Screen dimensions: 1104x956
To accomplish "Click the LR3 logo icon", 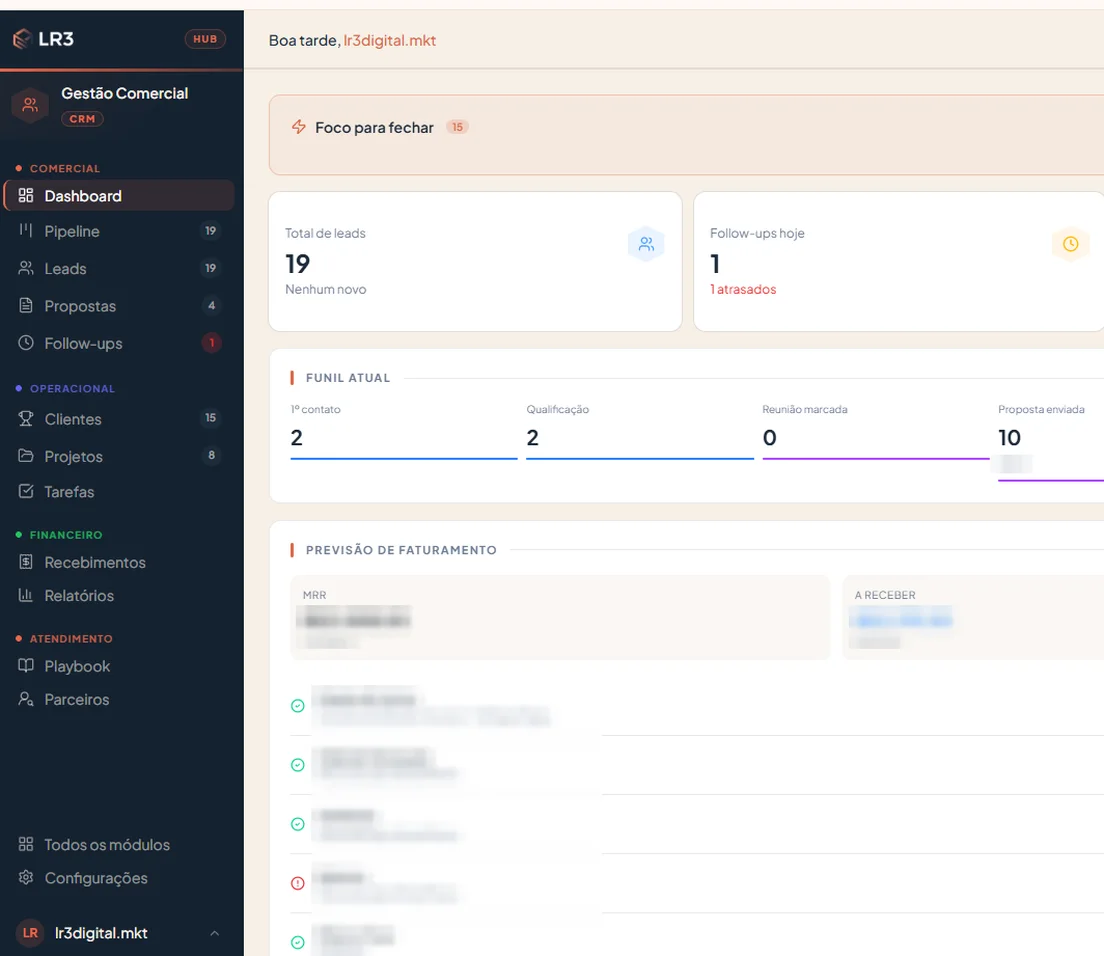I will tap(23, 39).
